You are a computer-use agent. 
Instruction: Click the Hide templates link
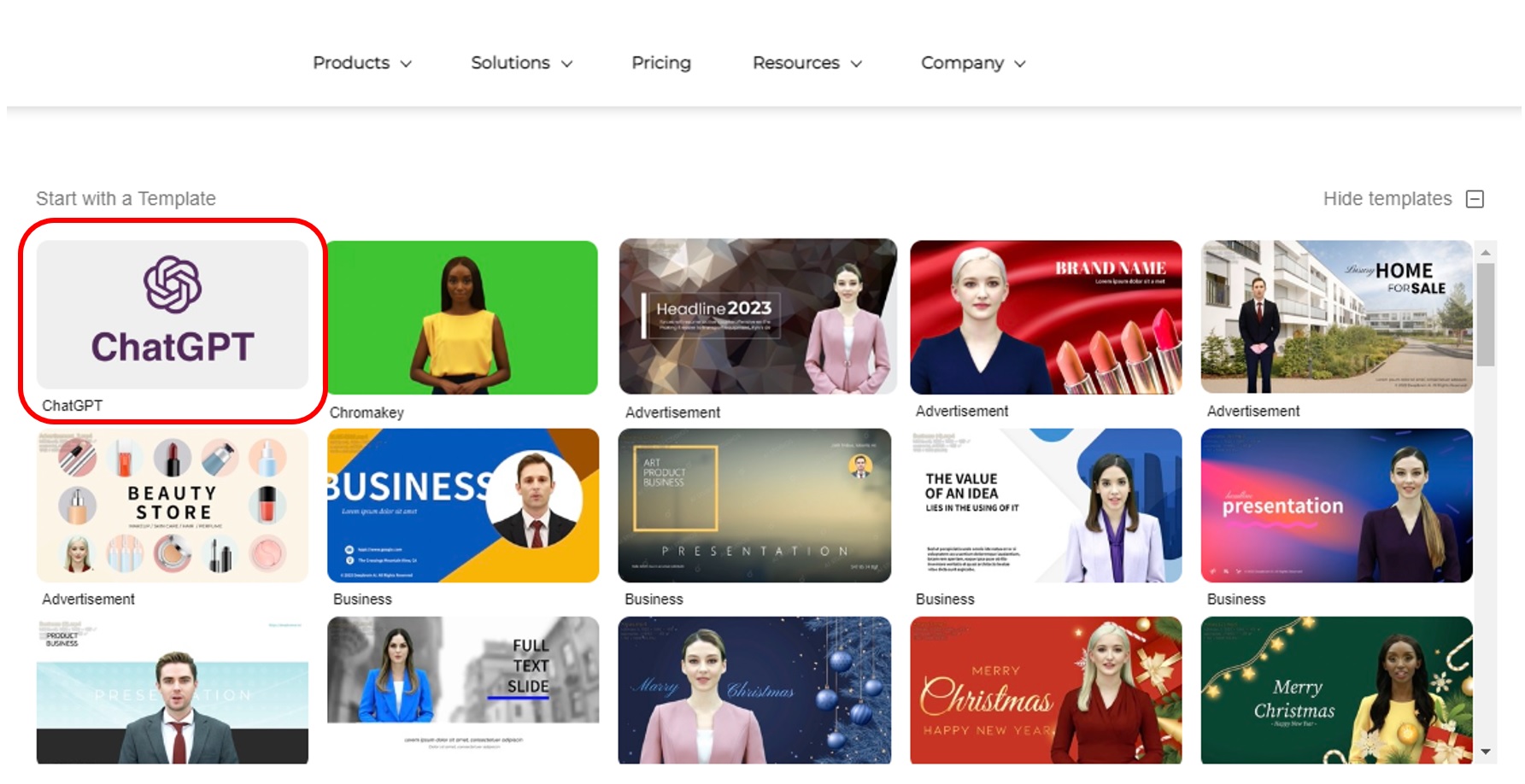[1387, 199]
